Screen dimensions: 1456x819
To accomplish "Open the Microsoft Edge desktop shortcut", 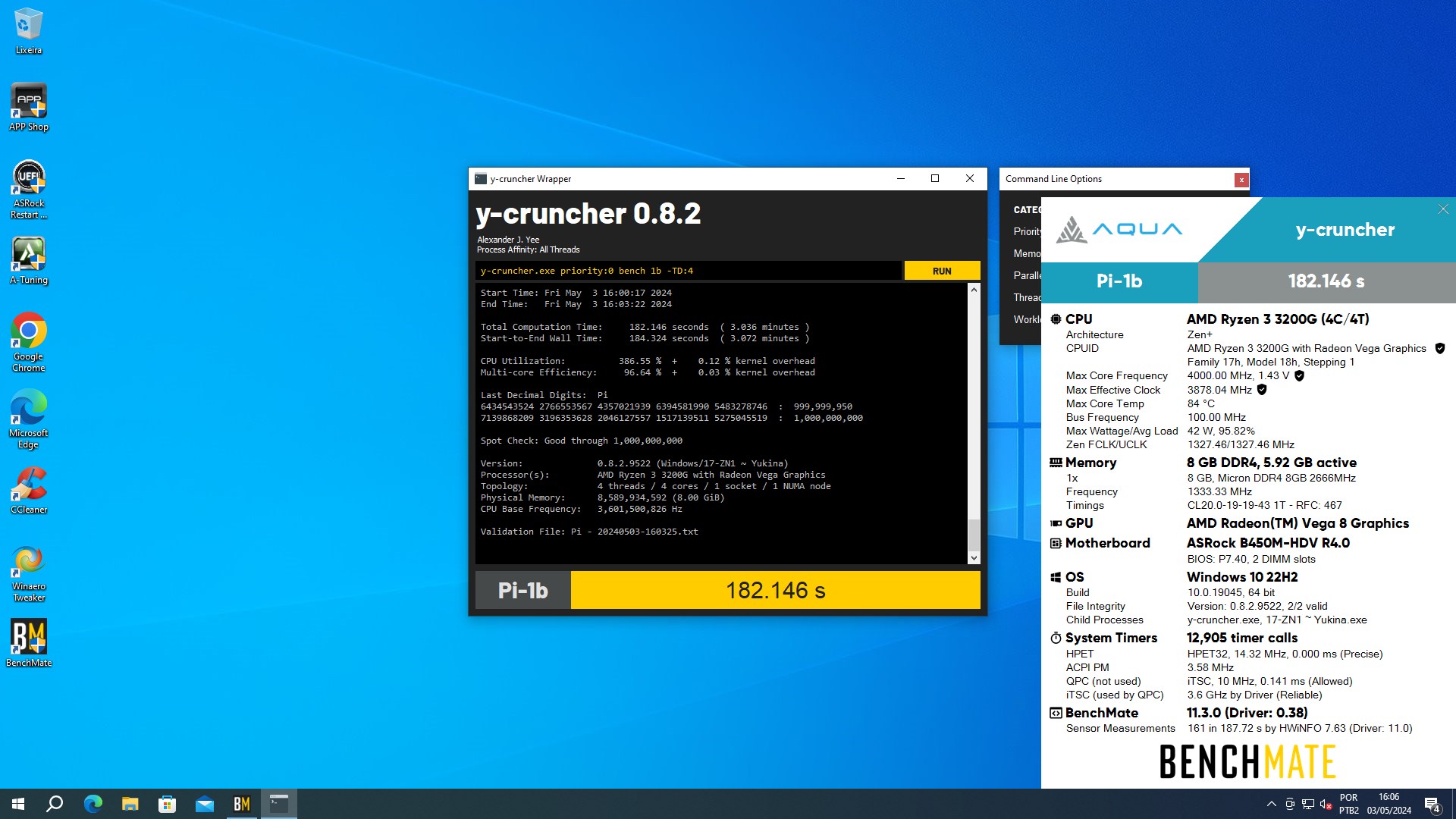I will pyautogui.click(x=28, y=419).
